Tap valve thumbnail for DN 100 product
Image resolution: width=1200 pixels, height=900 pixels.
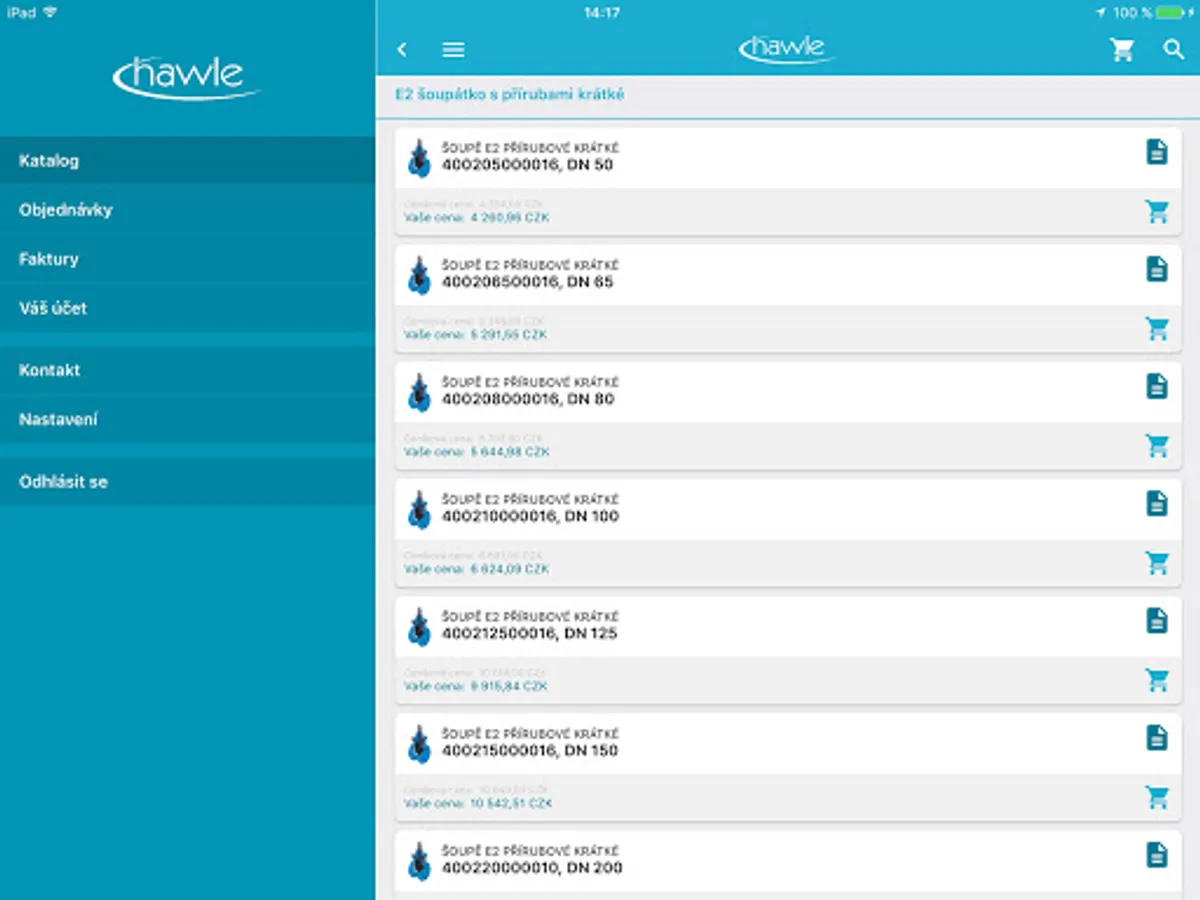419,509
